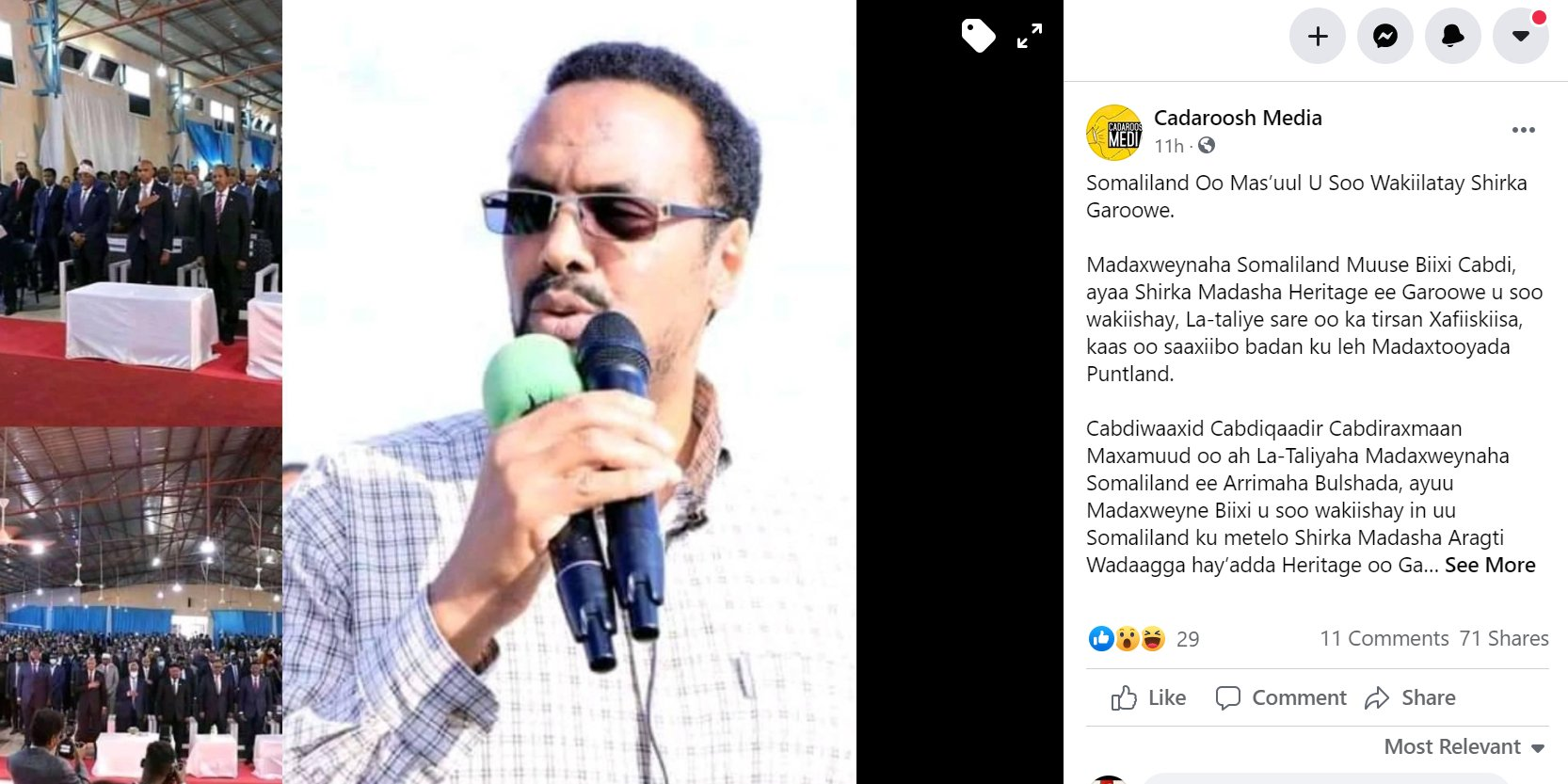Open the Create plus menu

(1318, 36)
